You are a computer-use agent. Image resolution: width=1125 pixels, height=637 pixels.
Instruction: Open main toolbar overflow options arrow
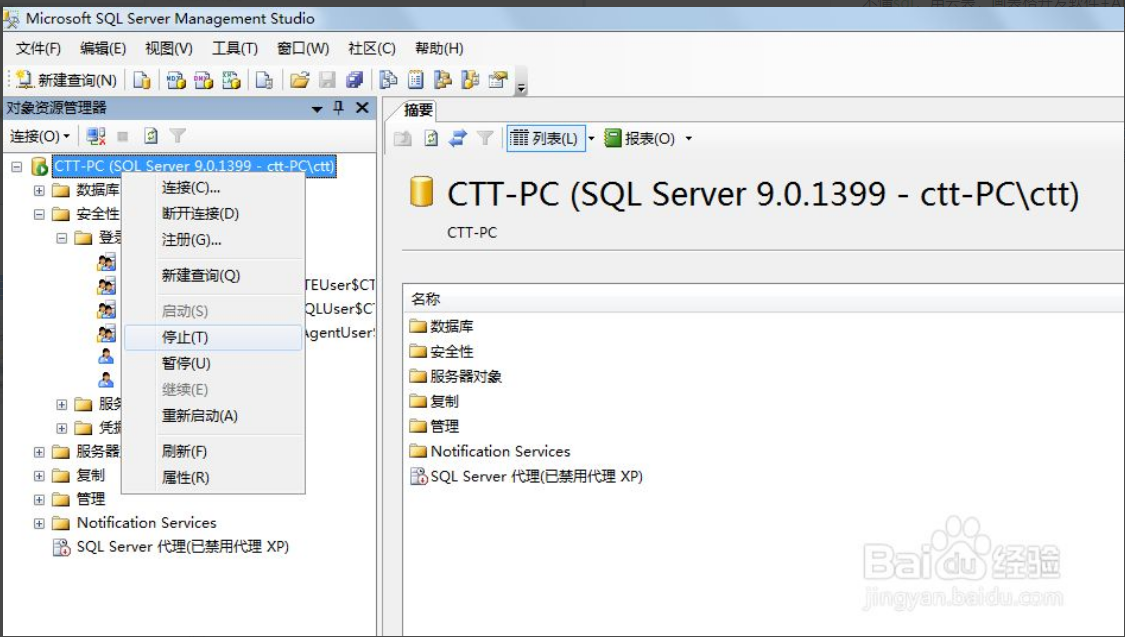522,81
